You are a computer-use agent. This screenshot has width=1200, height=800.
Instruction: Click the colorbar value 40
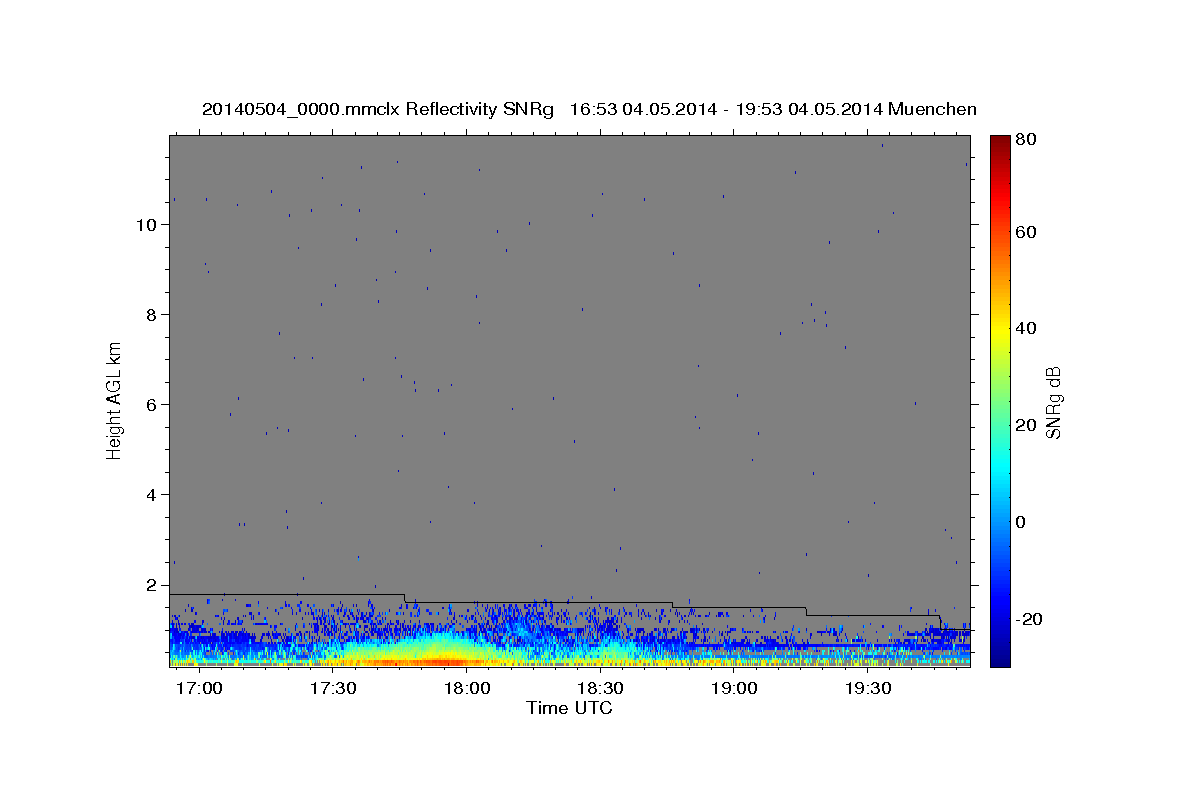tap(1025, 328)
